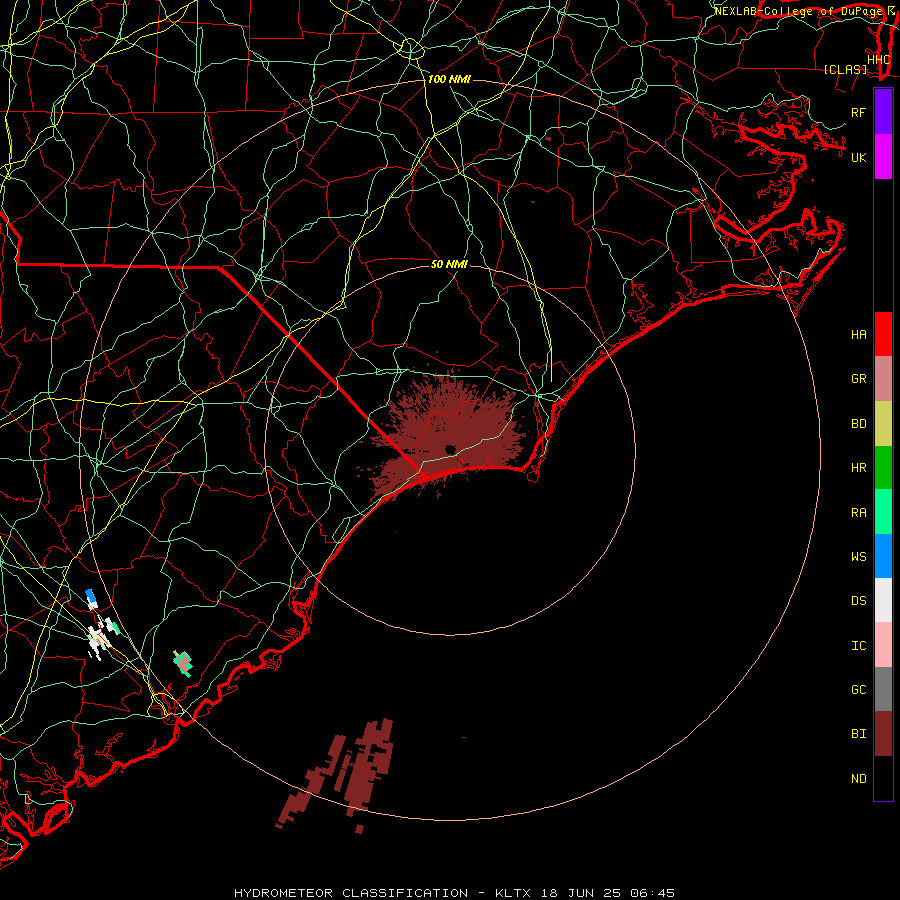Click the 'HA' legend label
The width and height of the screenshot is (900, 900).
(859, 335)
